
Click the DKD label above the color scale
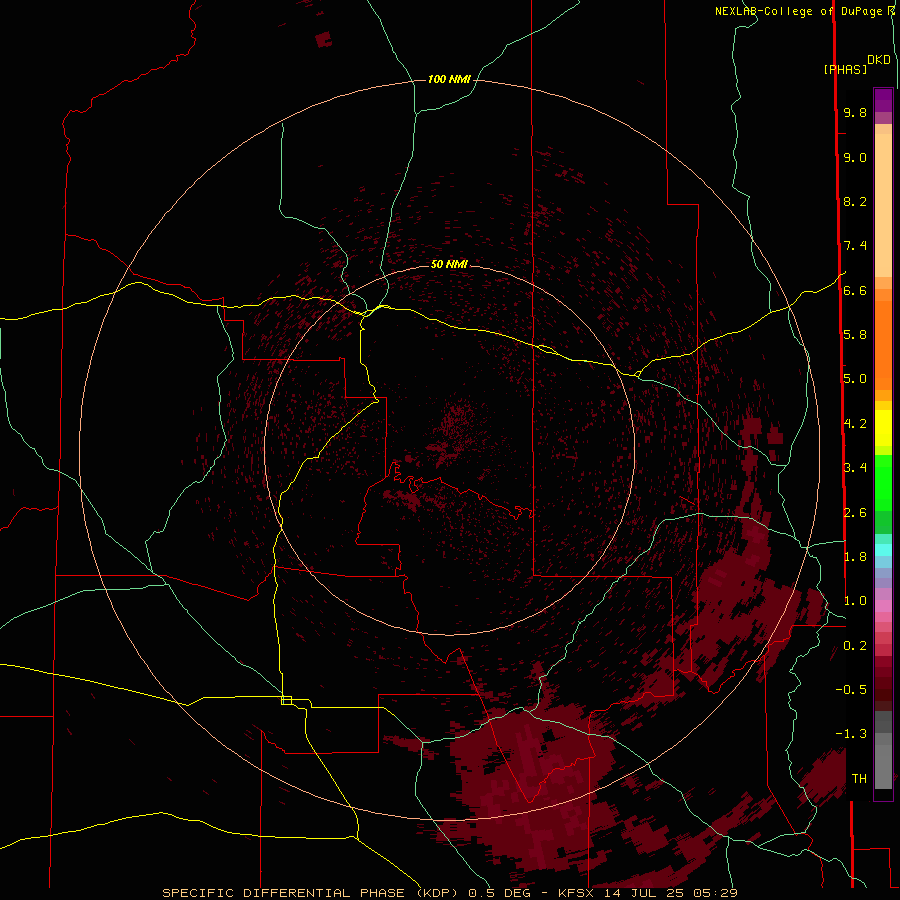point(879,60)
